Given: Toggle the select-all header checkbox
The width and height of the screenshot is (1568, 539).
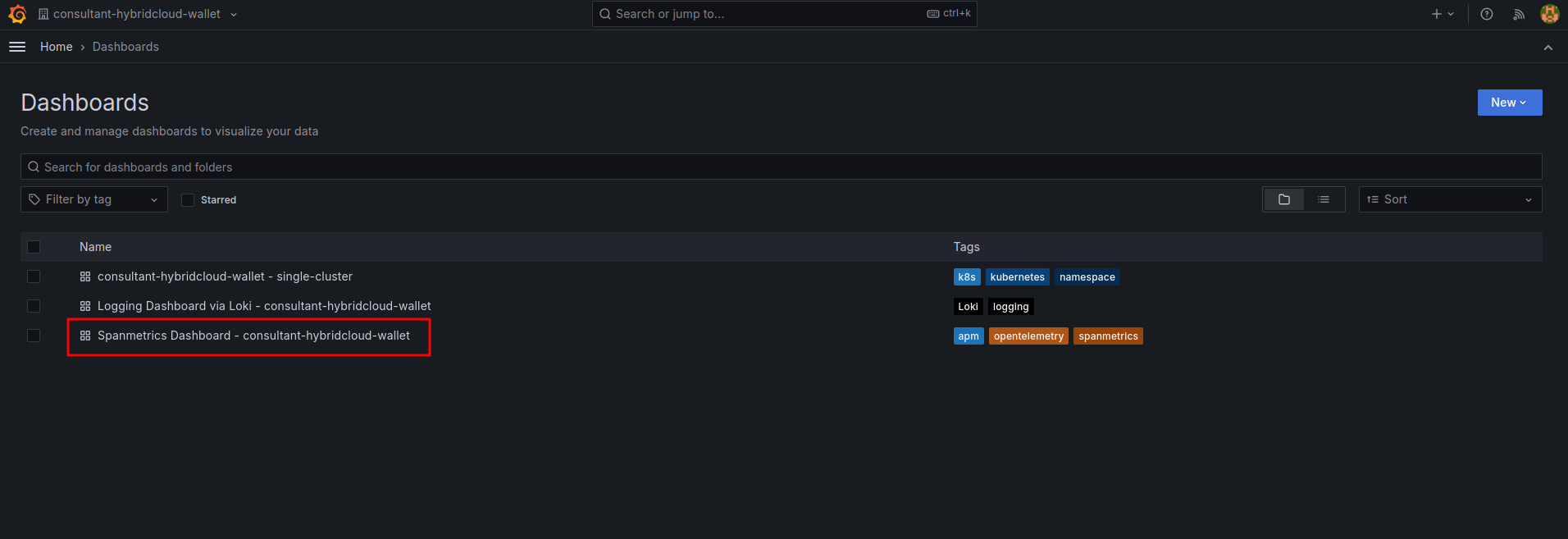Looking at the screenshot, I should (x=34, y=247).
